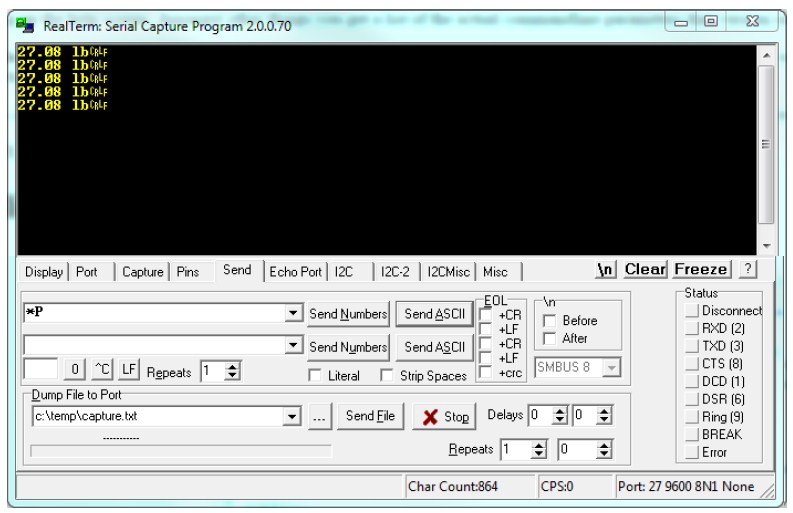Enable second +CR EOL checkbox
The width and height of the screenshot is (793, 513).
point(485,344)
